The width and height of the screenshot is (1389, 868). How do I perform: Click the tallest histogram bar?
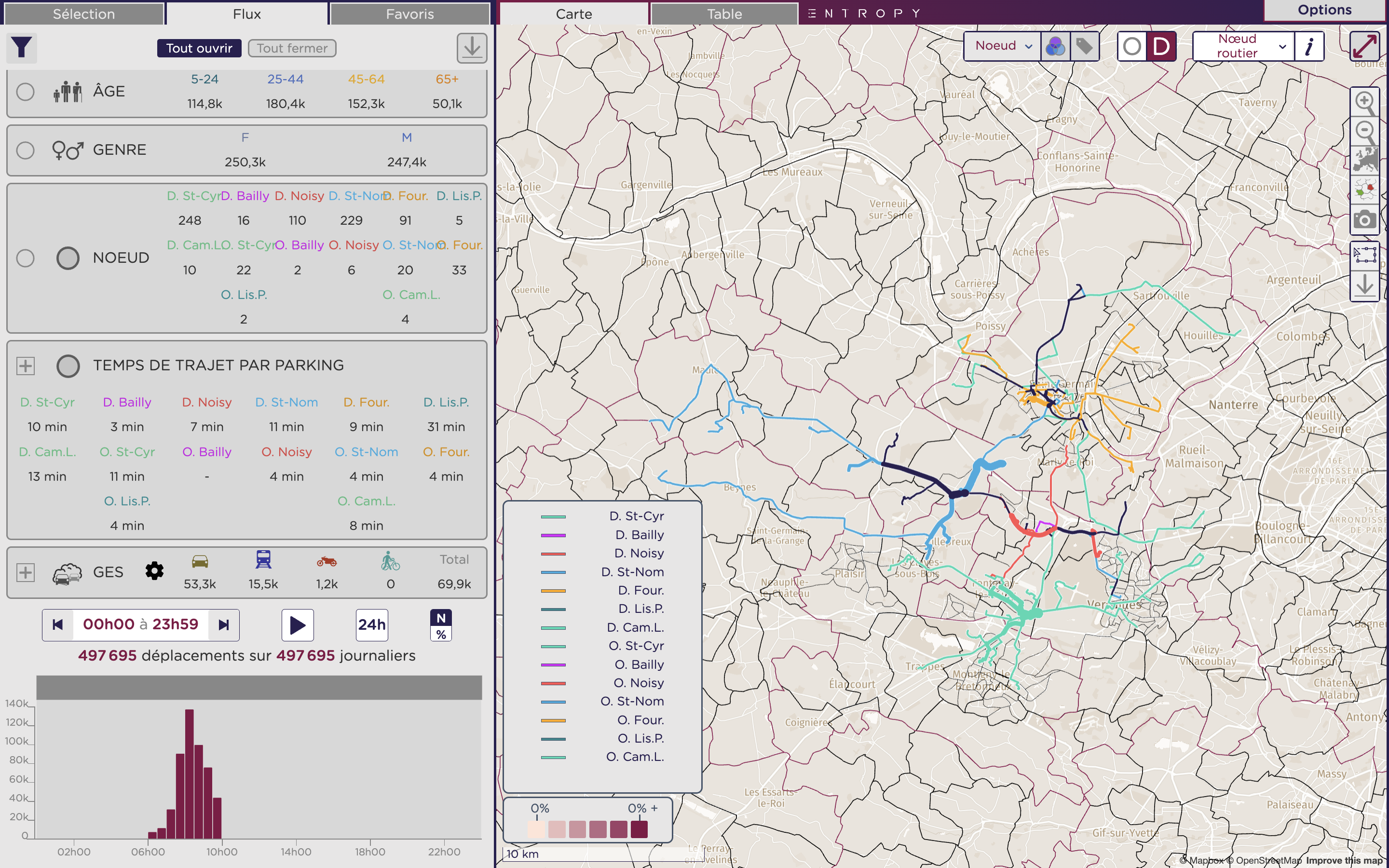(190, 774)
